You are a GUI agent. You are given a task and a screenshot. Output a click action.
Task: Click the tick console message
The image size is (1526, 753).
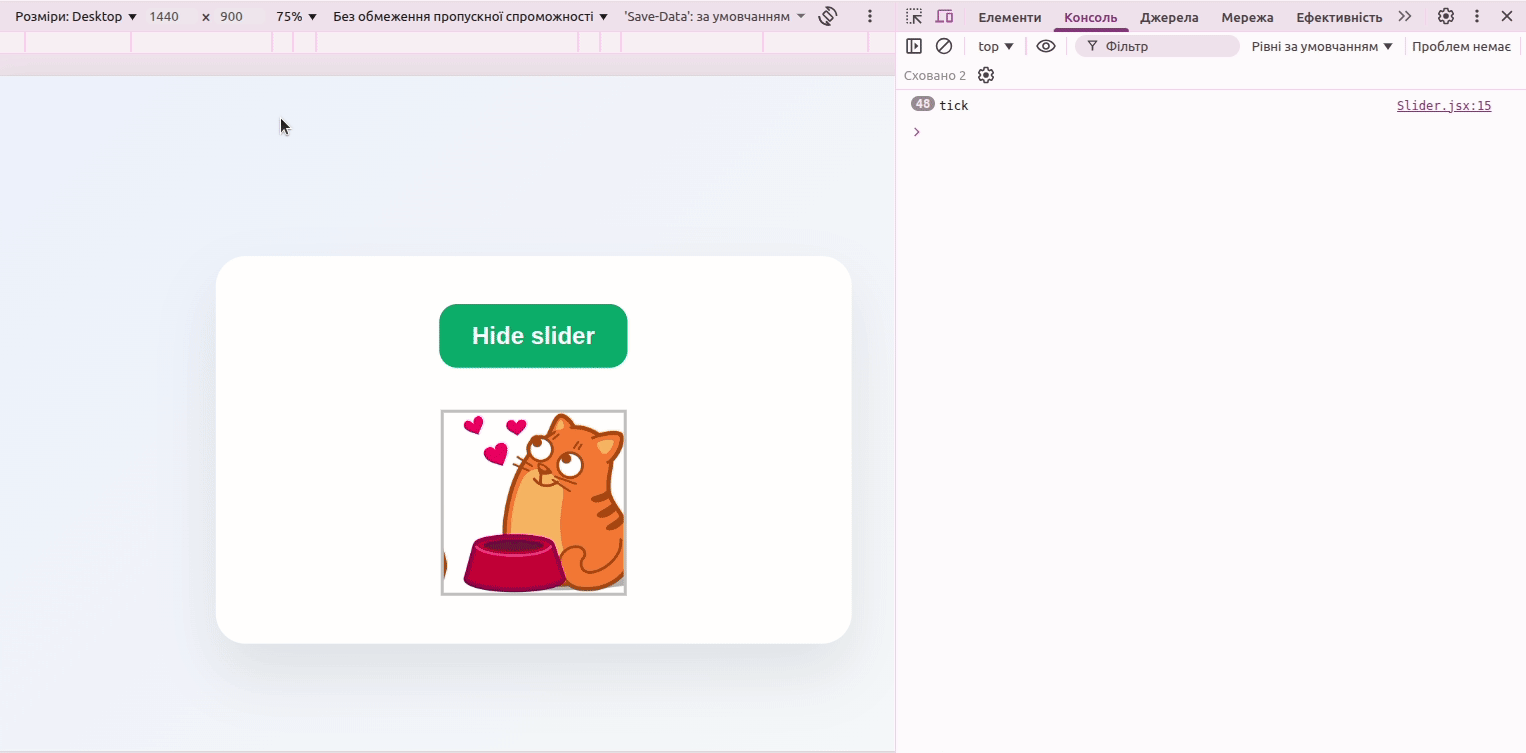pyautogui.click(x=954, y=106)
